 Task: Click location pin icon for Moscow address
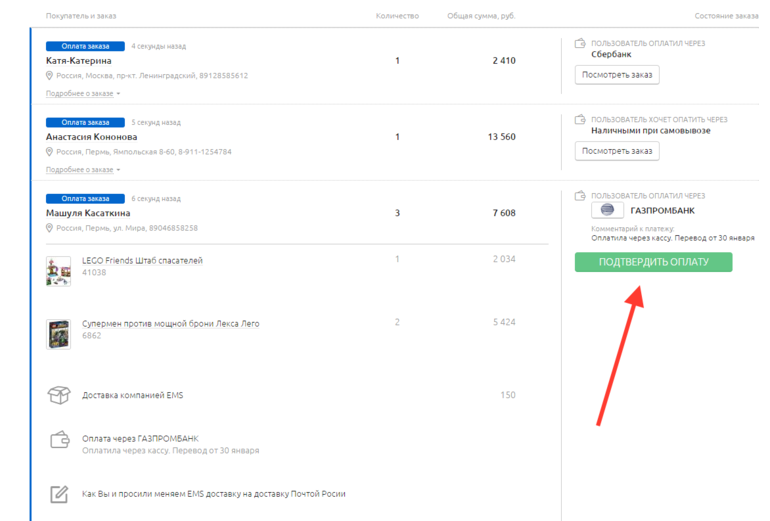point(50,76)
